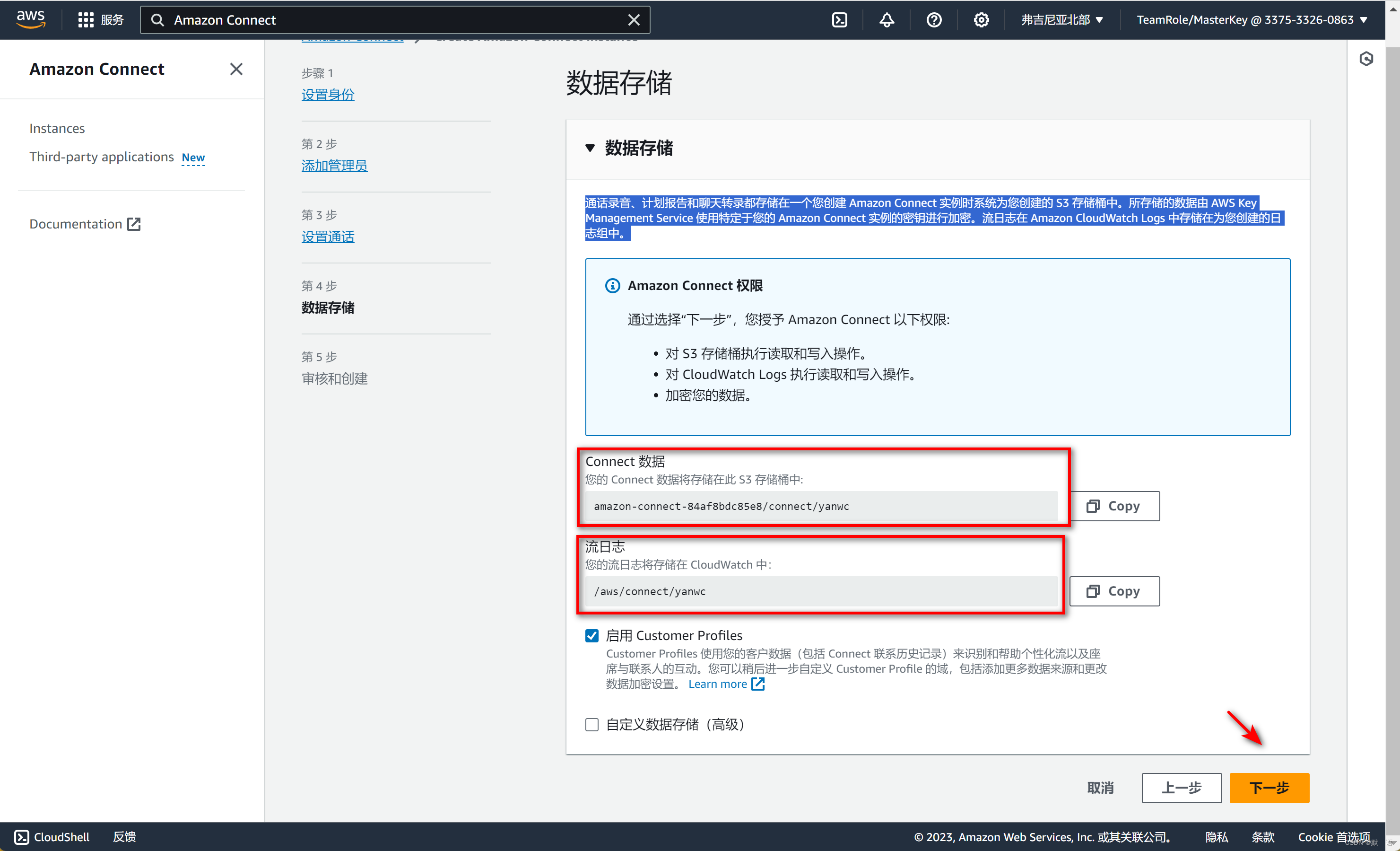Click the Amazon Connect breadcrumb link
The height and width of the screenshot is (851, 1400).
pos(352,39)
